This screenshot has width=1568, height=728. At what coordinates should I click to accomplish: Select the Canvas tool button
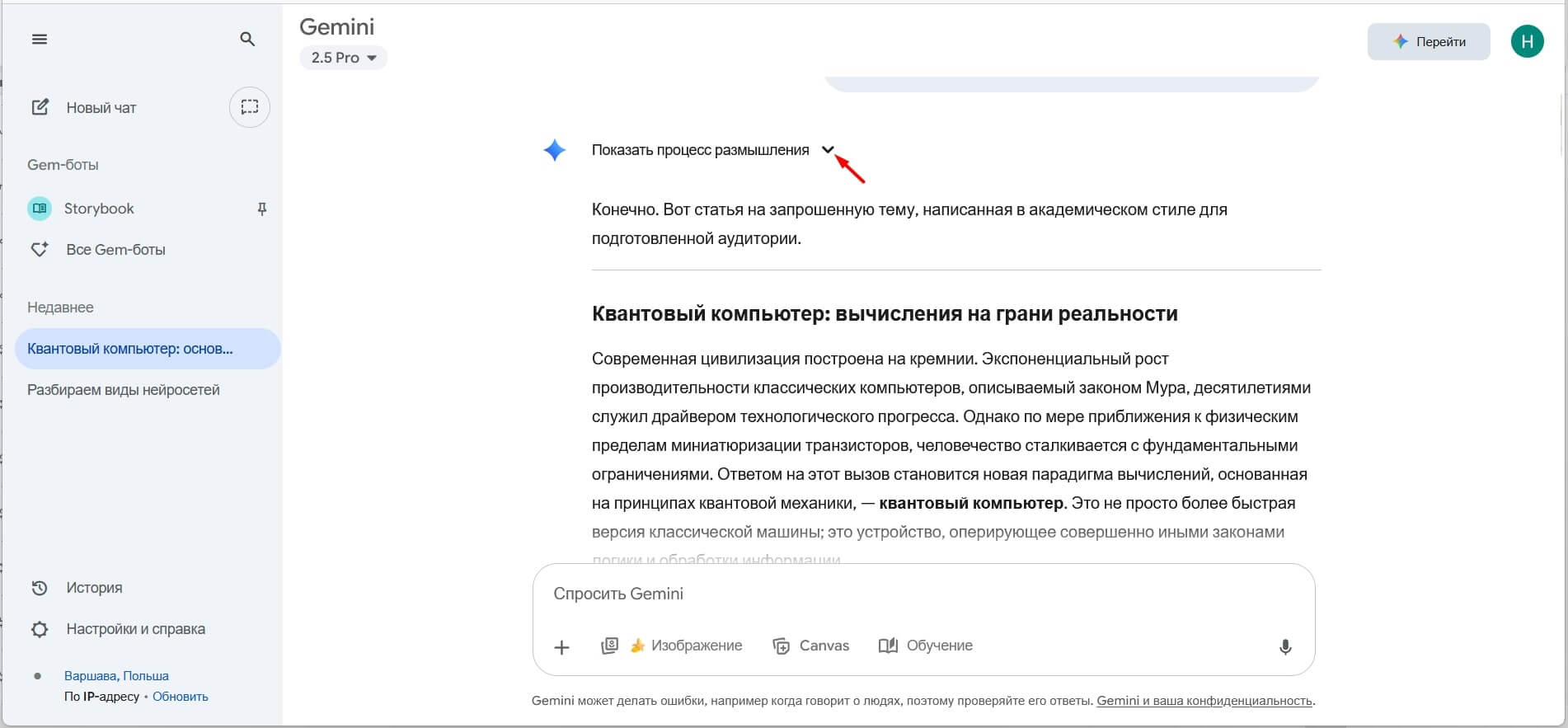coord(810,646)
